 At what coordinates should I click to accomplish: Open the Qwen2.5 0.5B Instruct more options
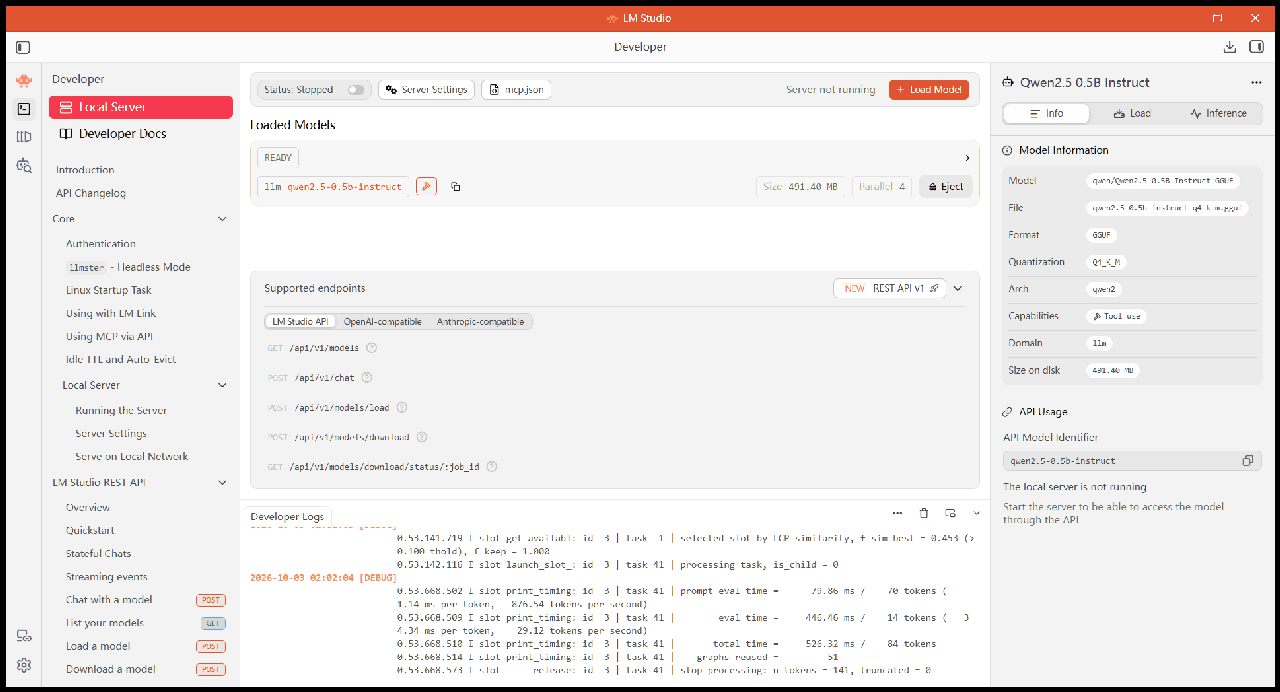point(1256,83)
